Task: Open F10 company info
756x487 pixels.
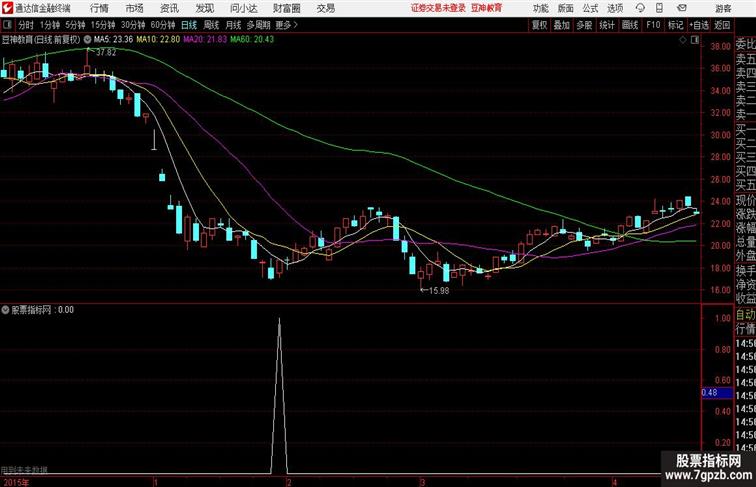Action: 653,25
